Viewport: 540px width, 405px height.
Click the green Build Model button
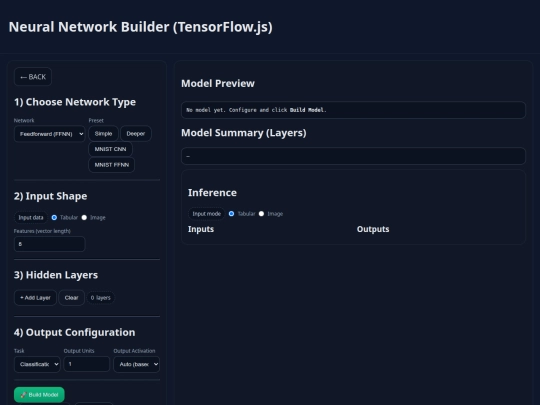coord(39,395)
